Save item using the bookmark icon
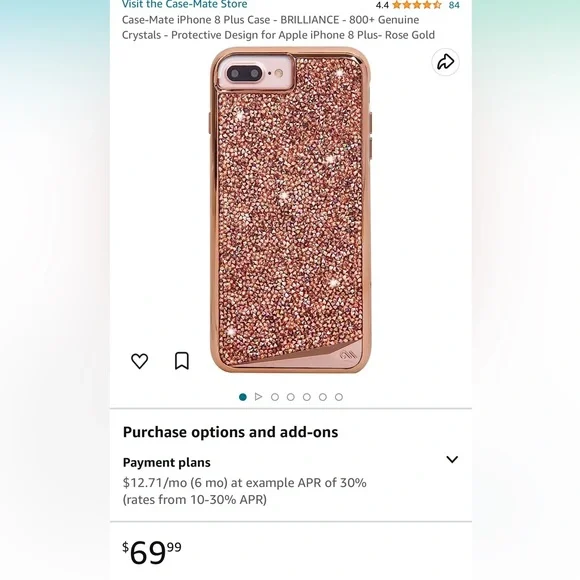This screenshot has height=580, width=580. 182,361
